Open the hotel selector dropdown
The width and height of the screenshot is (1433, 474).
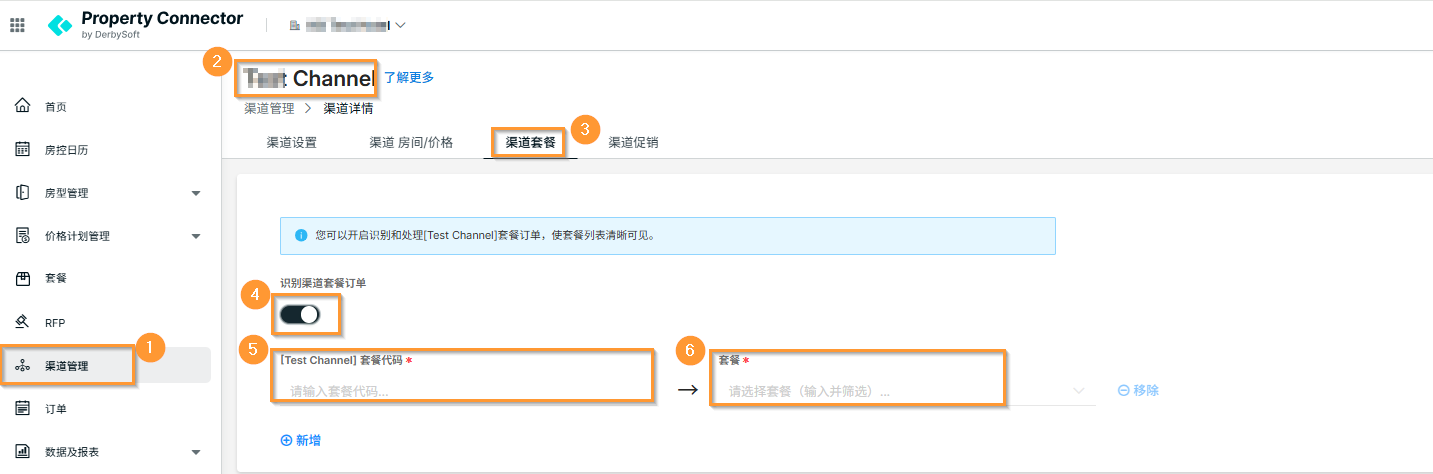pos(347,25)
